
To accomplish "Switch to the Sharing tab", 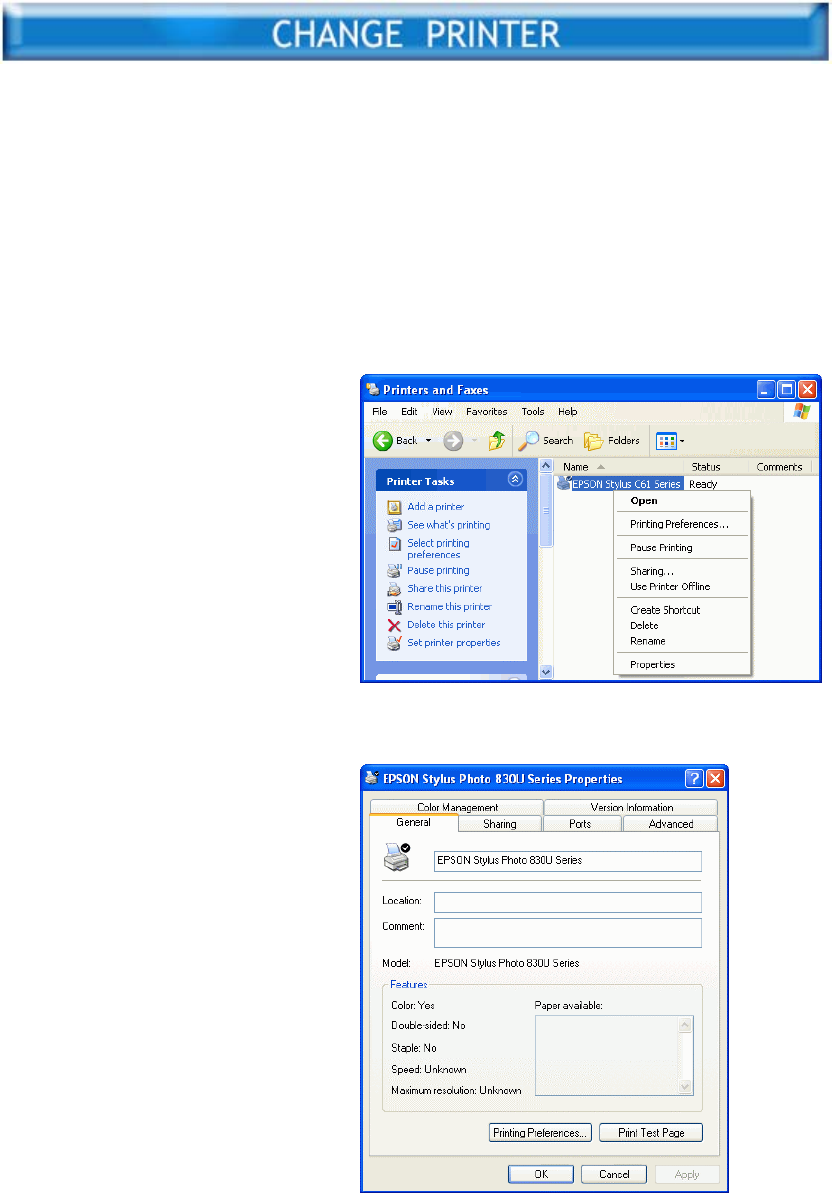I will [500, 824].
